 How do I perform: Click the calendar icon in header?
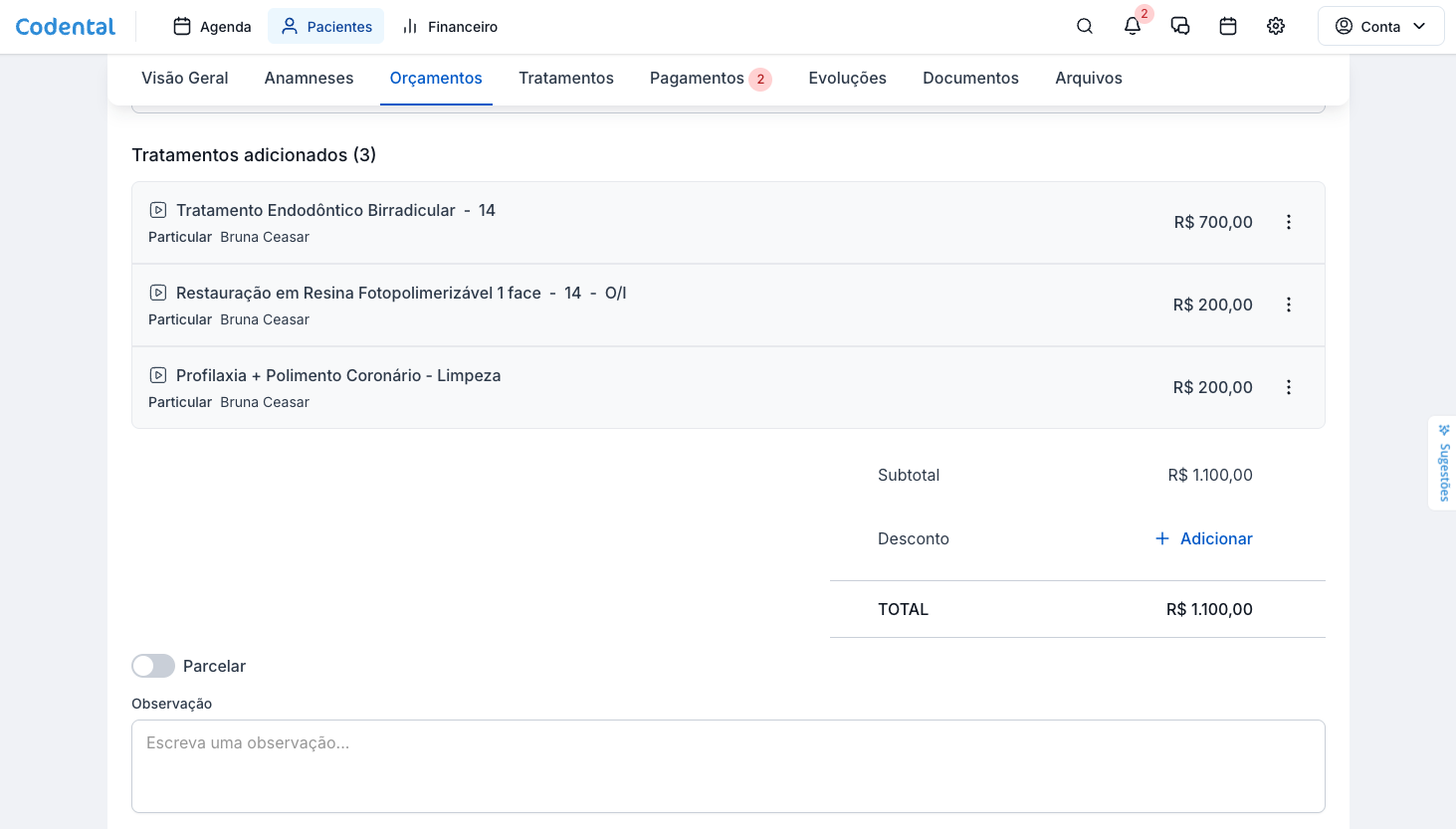point(1228,27)
